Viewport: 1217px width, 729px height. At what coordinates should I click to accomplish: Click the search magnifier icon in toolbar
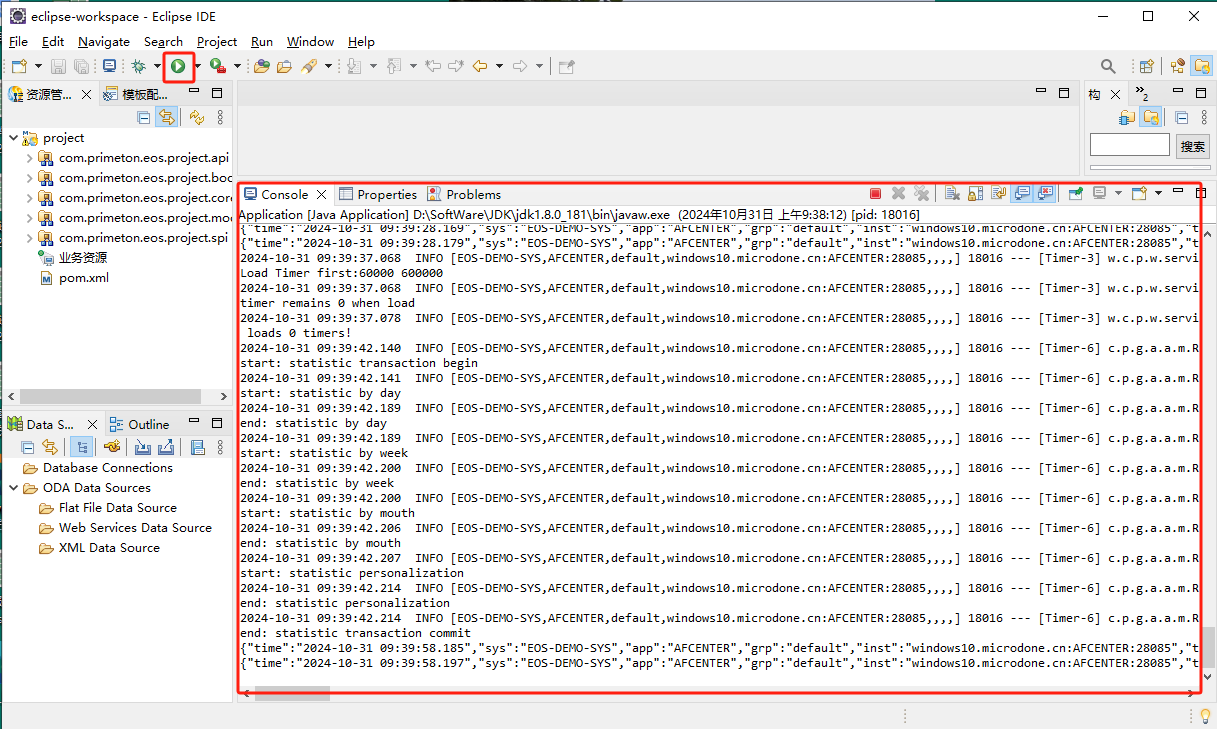1108,66
